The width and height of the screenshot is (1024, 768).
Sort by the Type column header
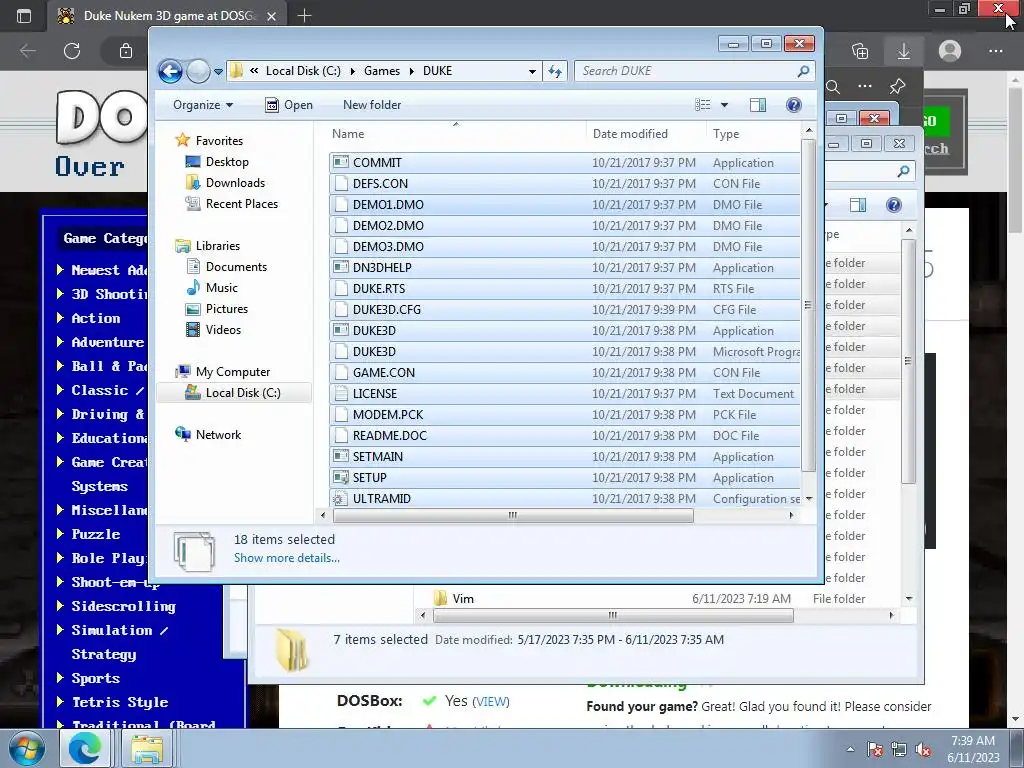pyautogui.click(x=726, y=134)
